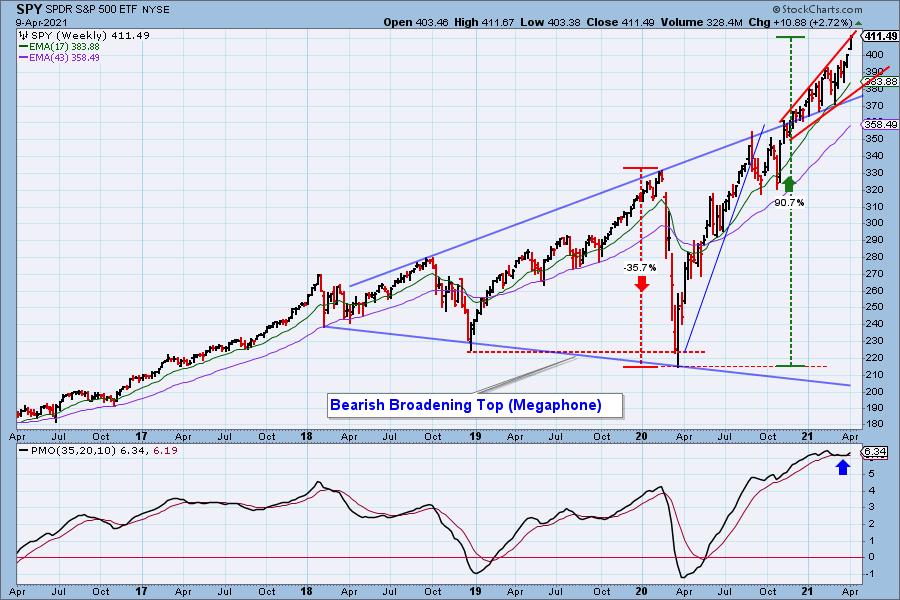Click the -1 level on the PMO axis
Image resolution: width=900 pixels, height=600 pixels.
[x=870, y=574]
